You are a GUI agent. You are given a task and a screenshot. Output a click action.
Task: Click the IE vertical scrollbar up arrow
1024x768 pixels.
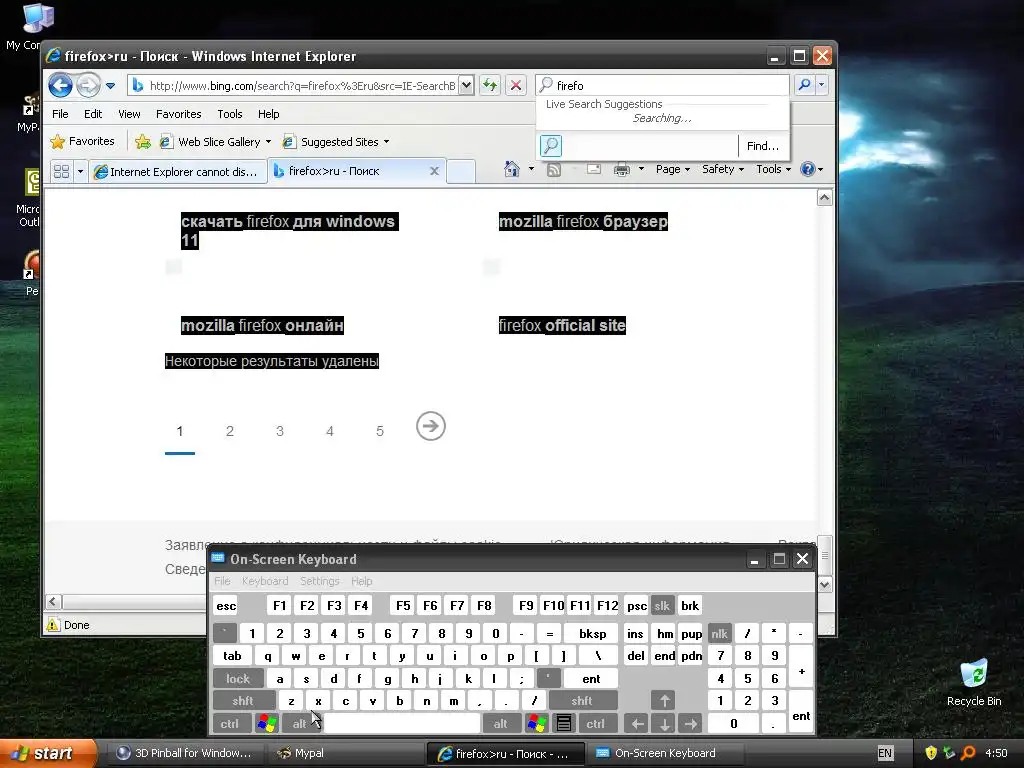click(x=825, y=198)
